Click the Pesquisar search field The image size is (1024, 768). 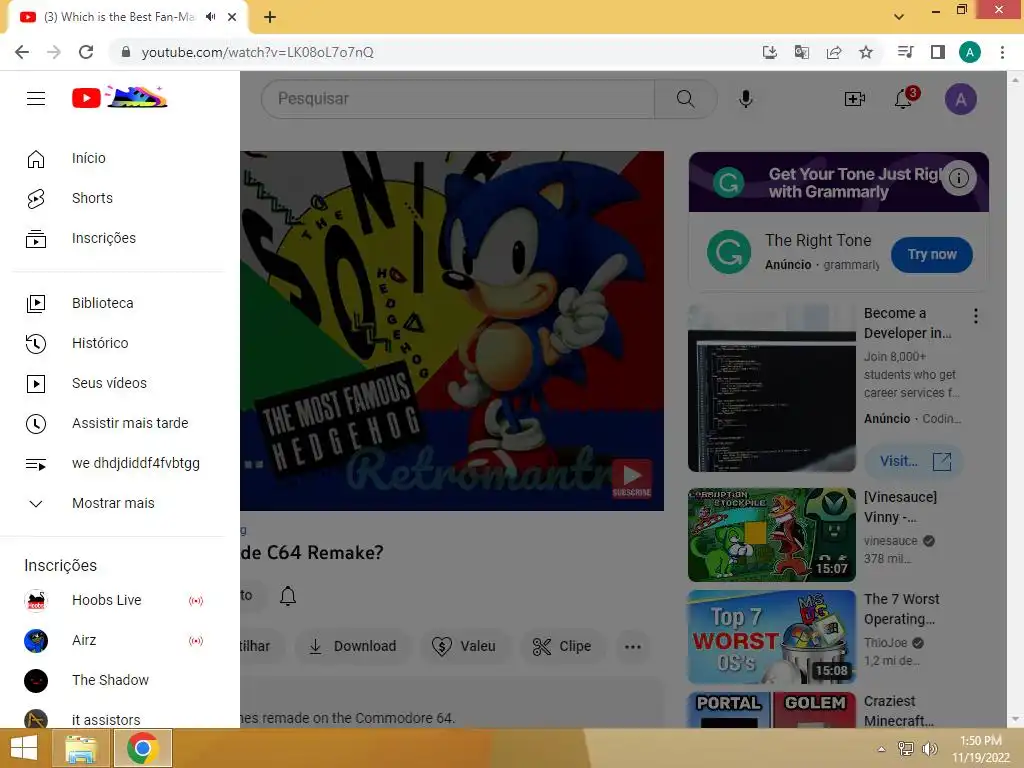coord(458,99)
